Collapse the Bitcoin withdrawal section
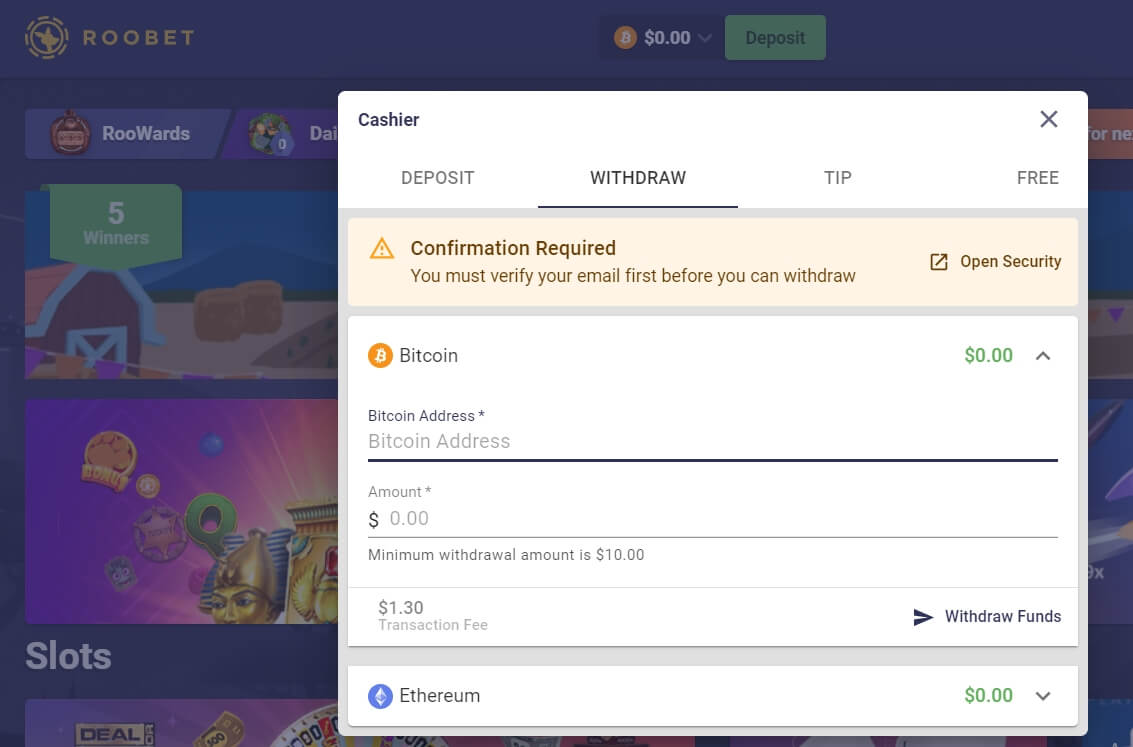Screen dimensions: 1133x747 pyautogui.click(x=1043, y=355)
